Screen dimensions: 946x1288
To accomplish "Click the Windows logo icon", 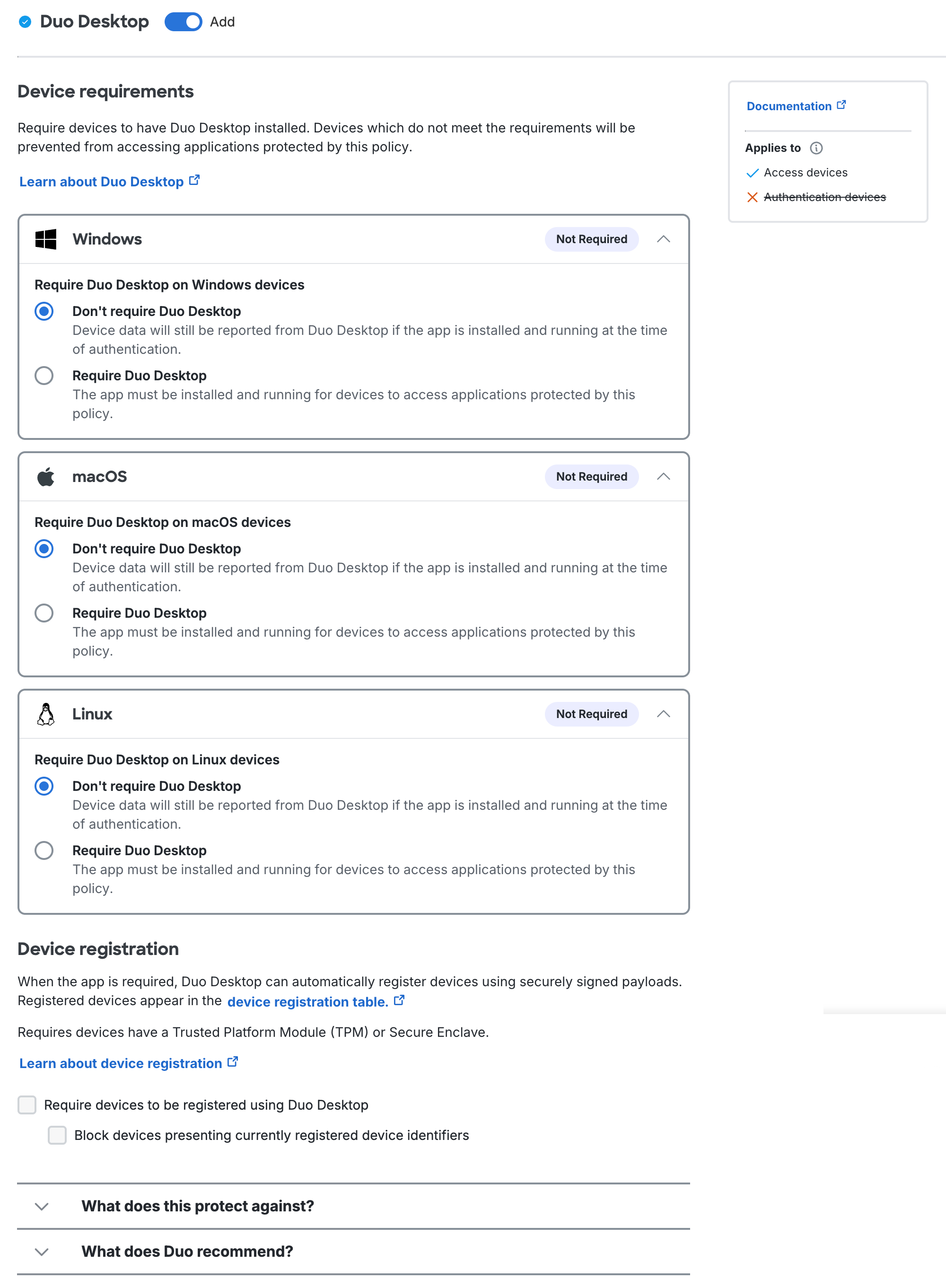I will (46, 239).
